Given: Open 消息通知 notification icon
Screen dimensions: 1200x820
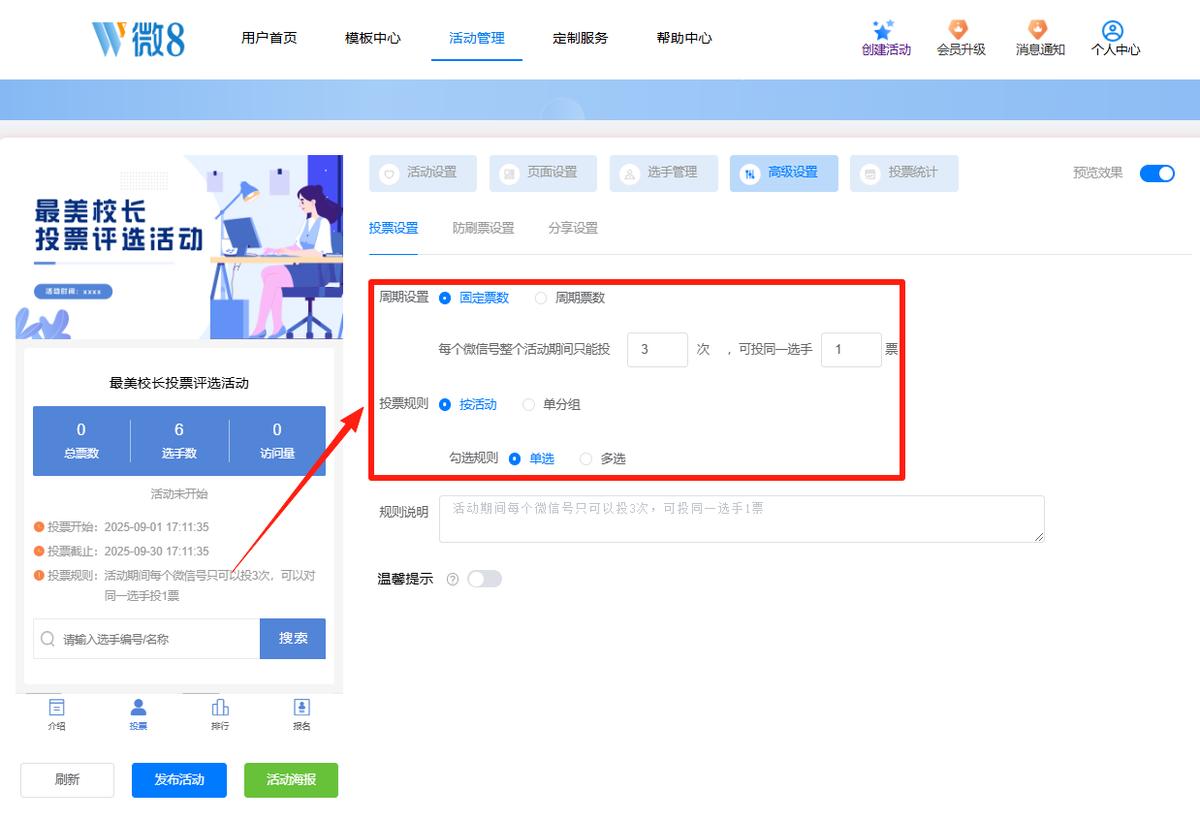Looking at the screenshot, I should click(x=1039, y=30).
